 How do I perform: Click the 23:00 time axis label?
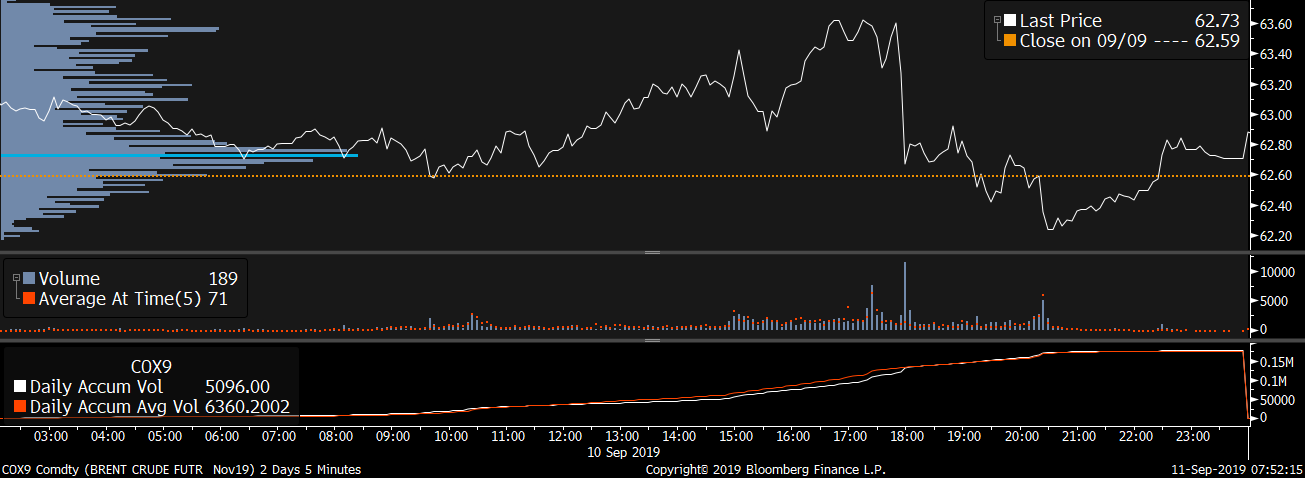(x=1193, y=437)
